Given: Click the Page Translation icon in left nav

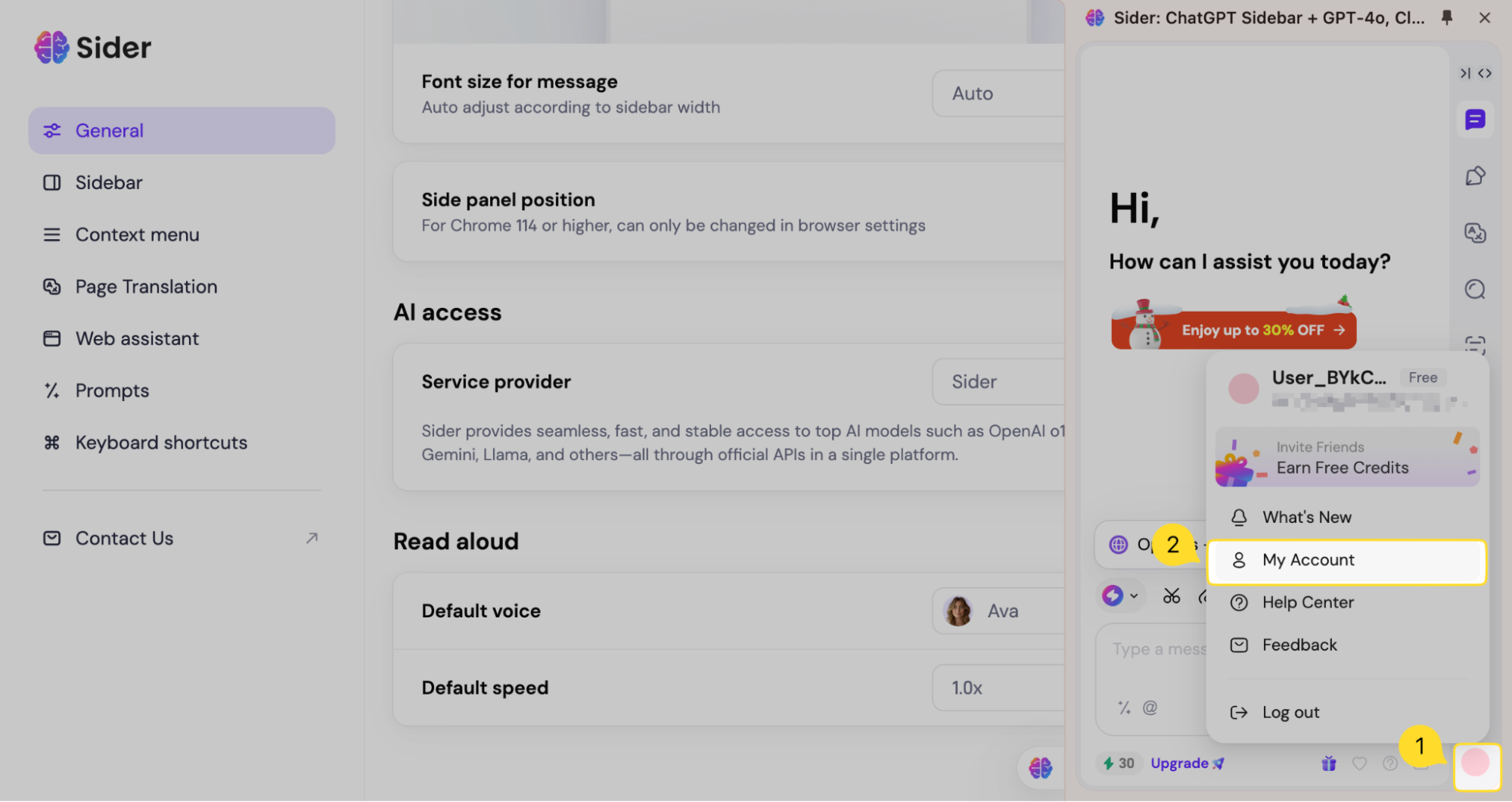Looking at the screenshot, I should coord(51,288).
